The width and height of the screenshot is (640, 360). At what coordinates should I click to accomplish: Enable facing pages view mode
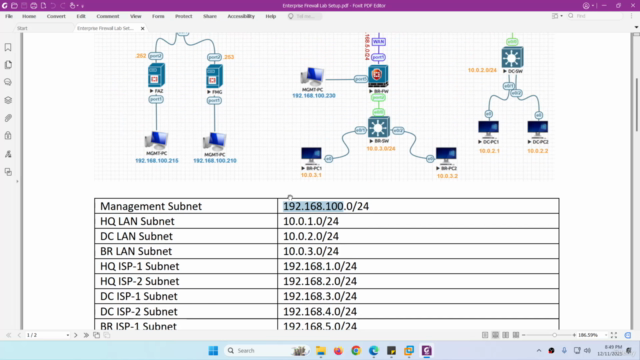click(506, 335)
